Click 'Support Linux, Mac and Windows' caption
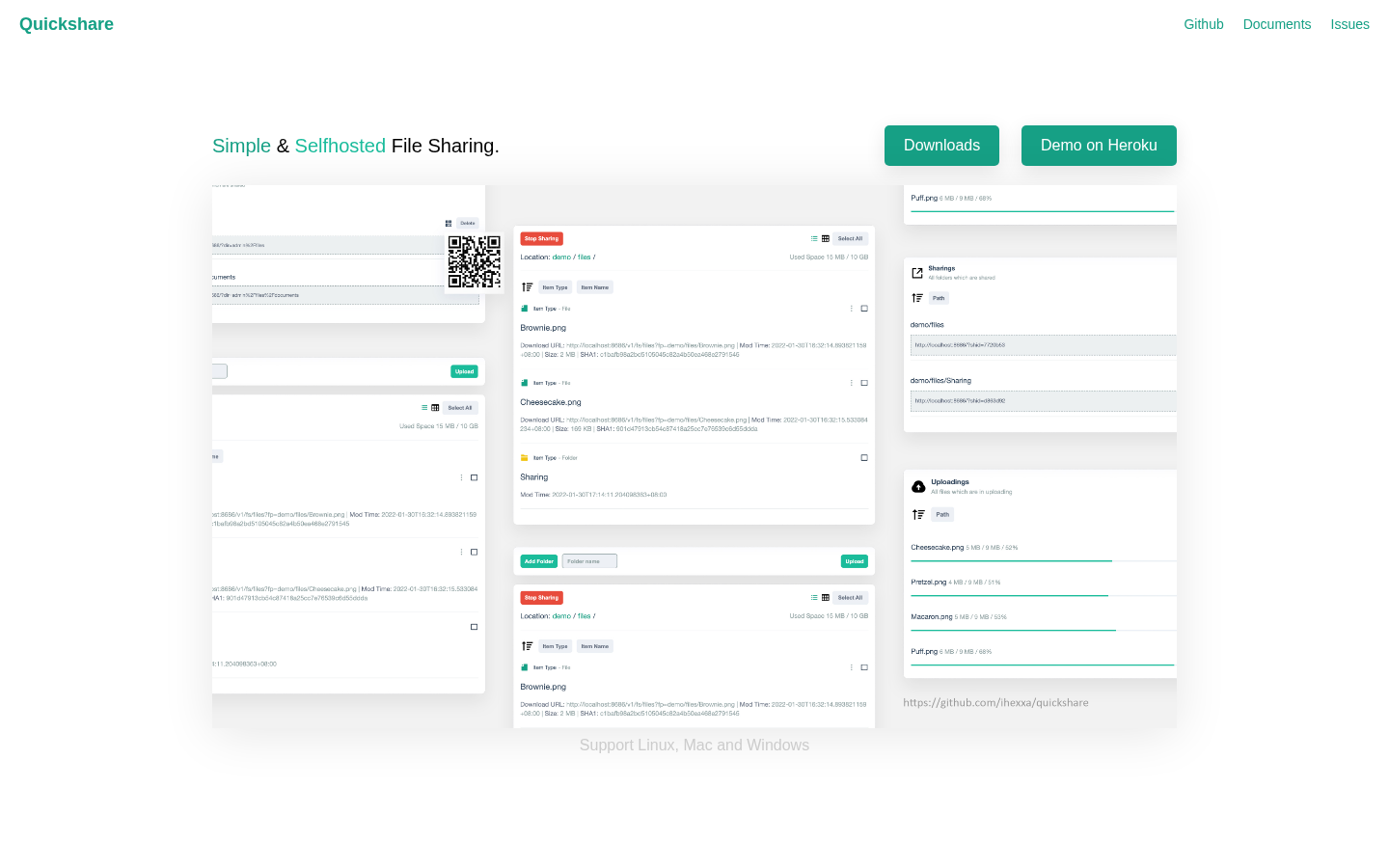 (x=694, y=745)
